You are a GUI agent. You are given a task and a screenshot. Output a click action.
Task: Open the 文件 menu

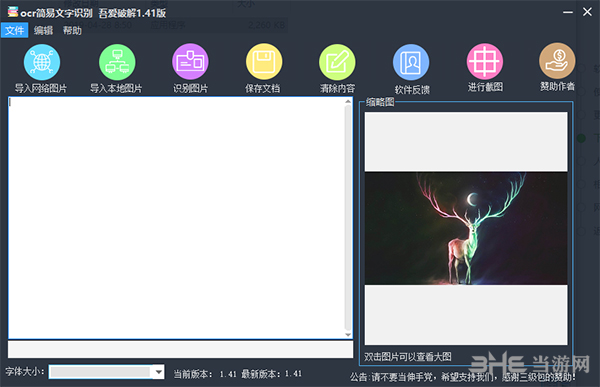[x=15, y=30]
